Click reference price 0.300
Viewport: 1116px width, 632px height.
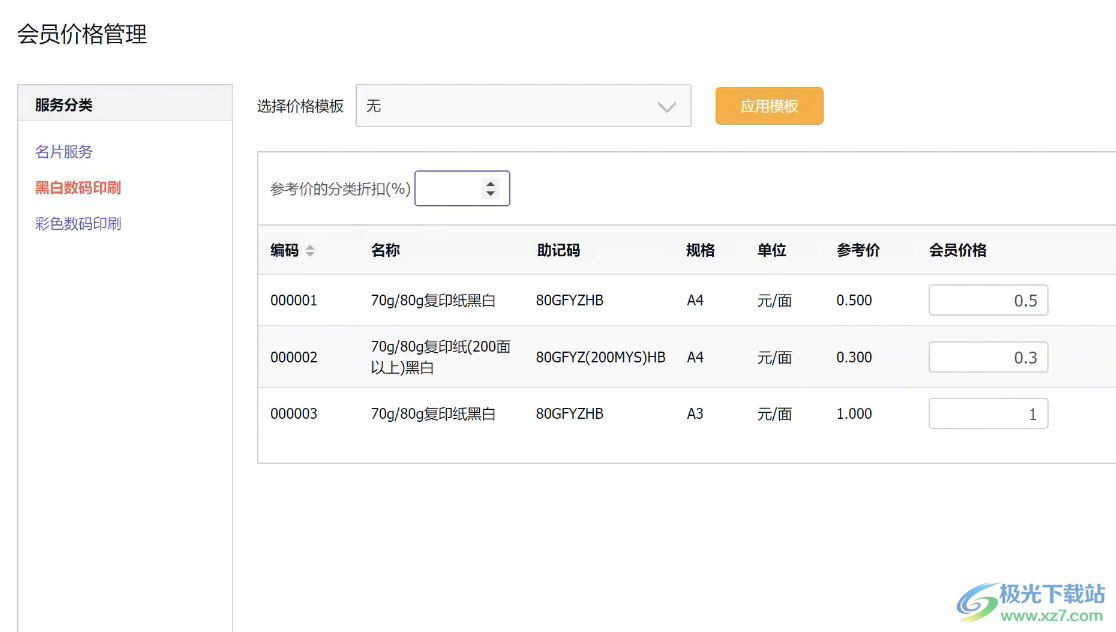[x=854, y=357]
